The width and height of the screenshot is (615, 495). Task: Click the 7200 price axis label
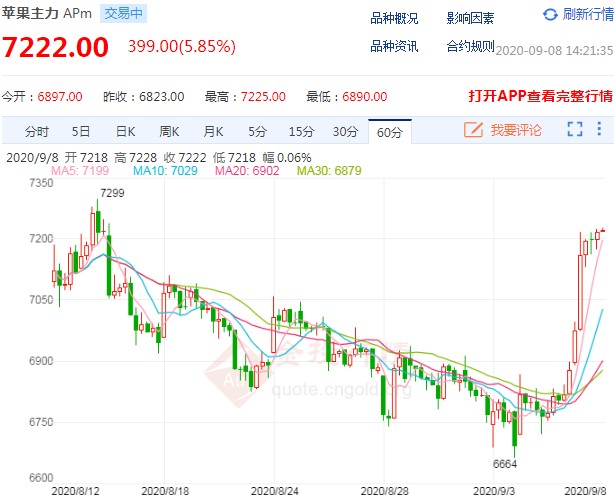[x=41, y=238]
